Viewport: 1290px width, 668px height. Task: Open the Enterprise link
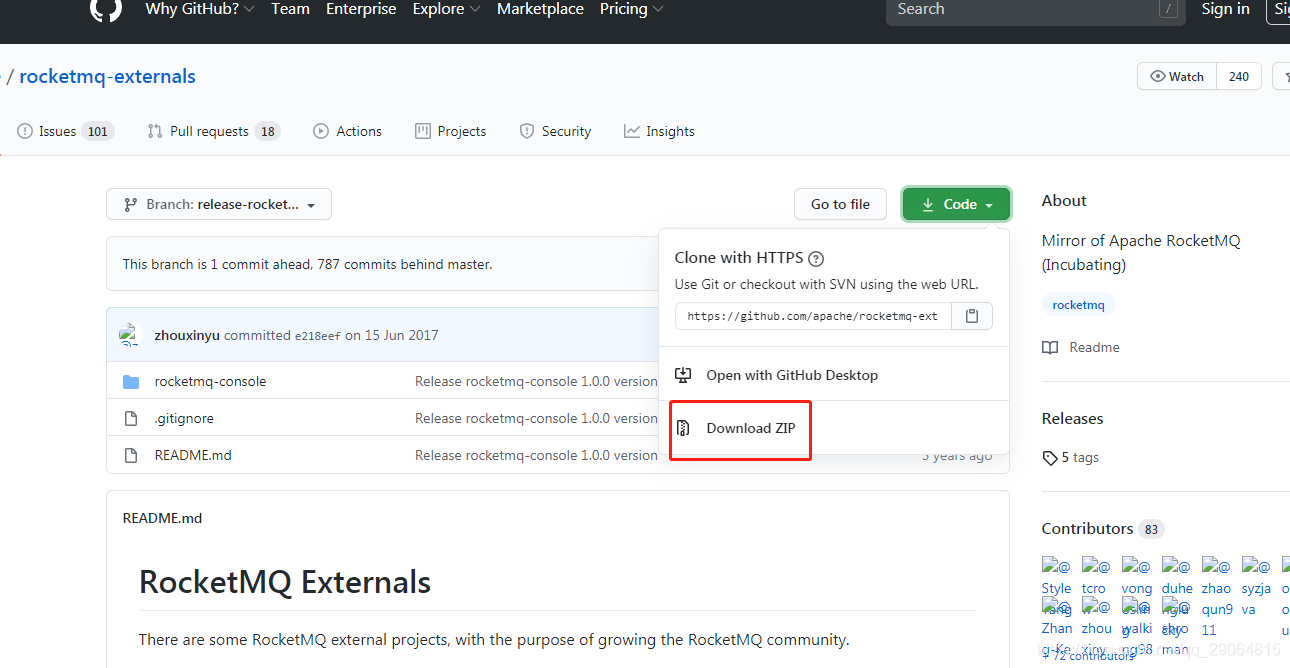click(x=361, y=9)
